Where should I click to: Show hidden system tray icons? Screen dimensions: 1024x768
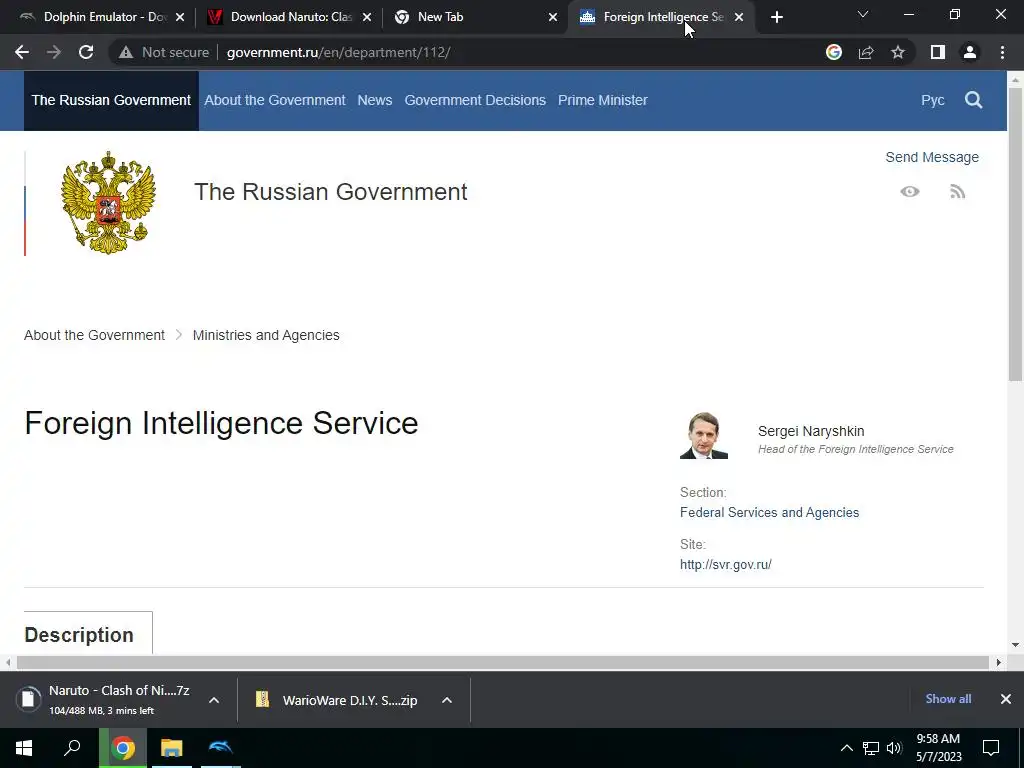pos(846,748)
